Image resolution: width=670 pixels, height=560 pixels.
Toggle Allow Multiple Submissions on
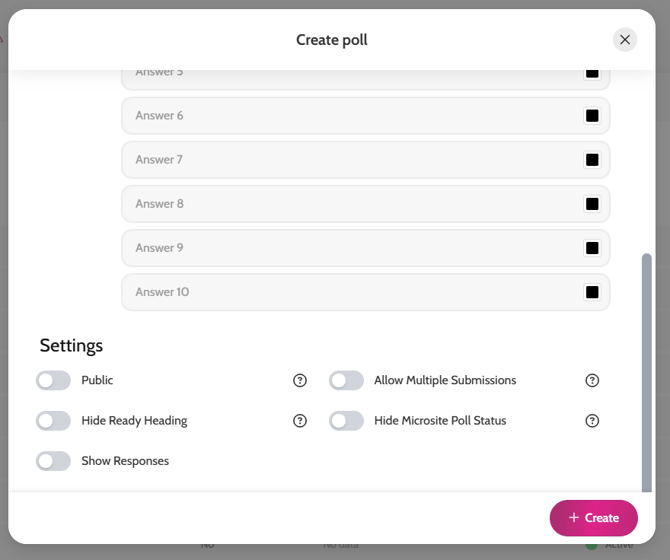pos(347,381)
